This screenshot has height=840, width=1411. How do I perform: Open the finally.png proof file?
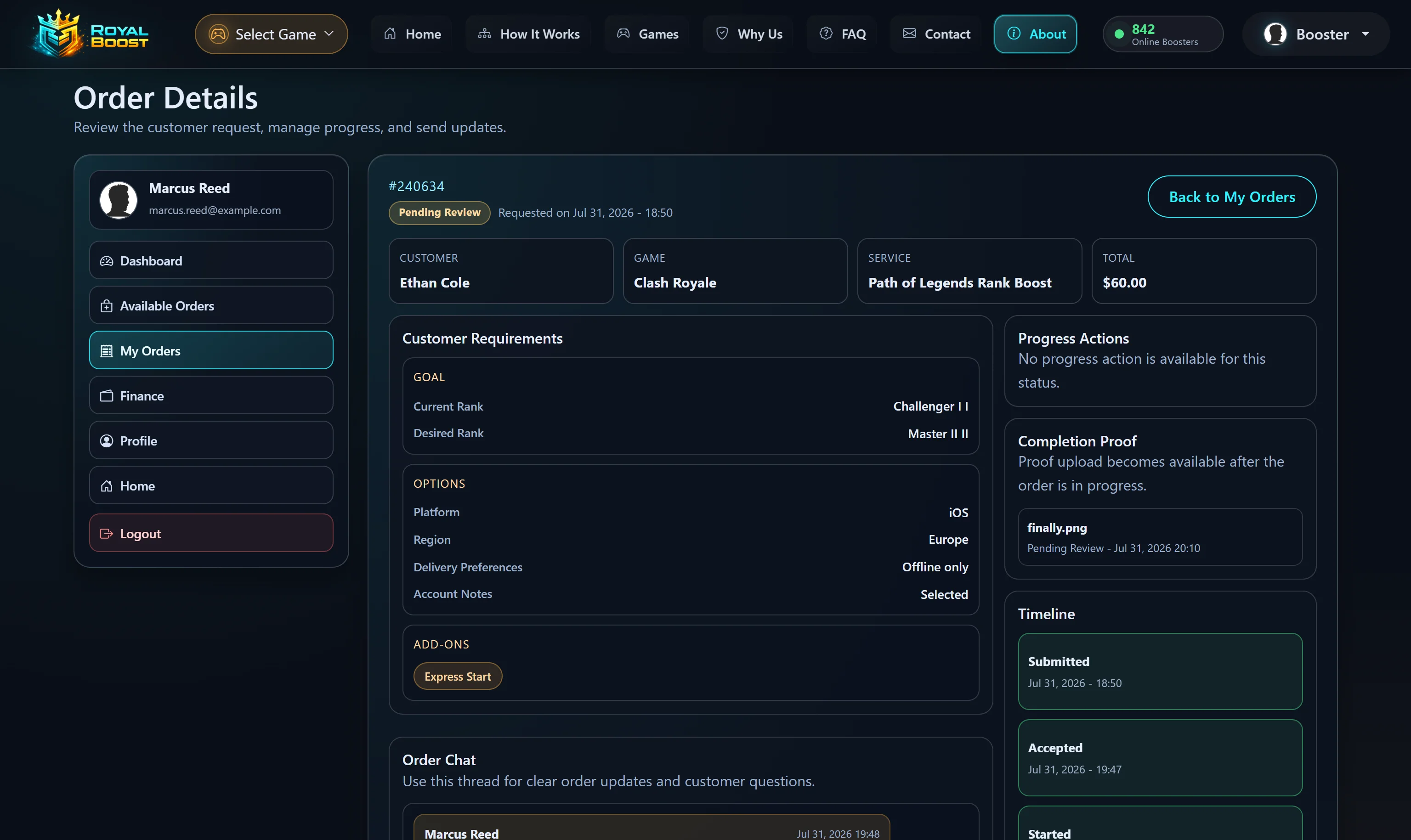coord(1160,537)
